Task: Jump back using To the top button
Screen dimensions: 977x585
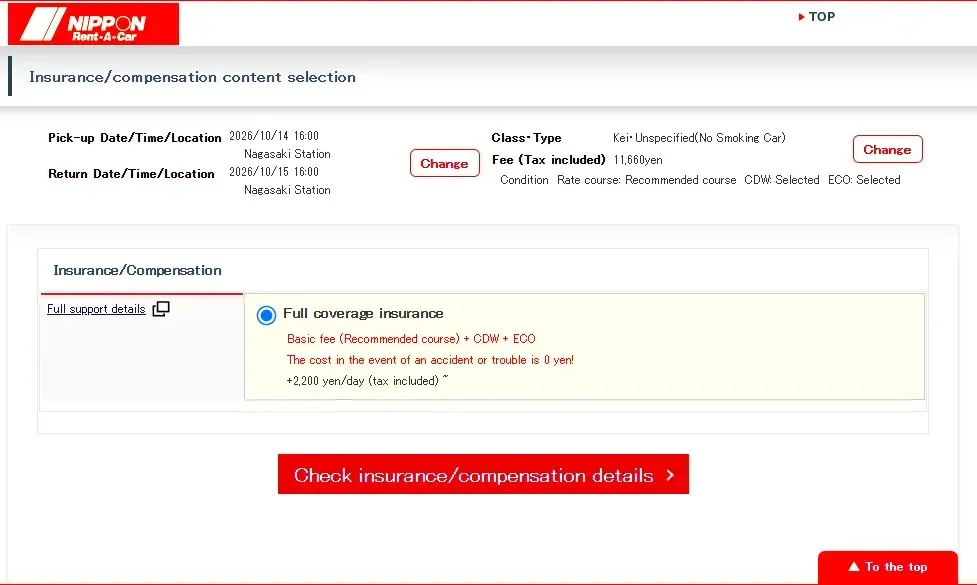Action: coord(887,567)
